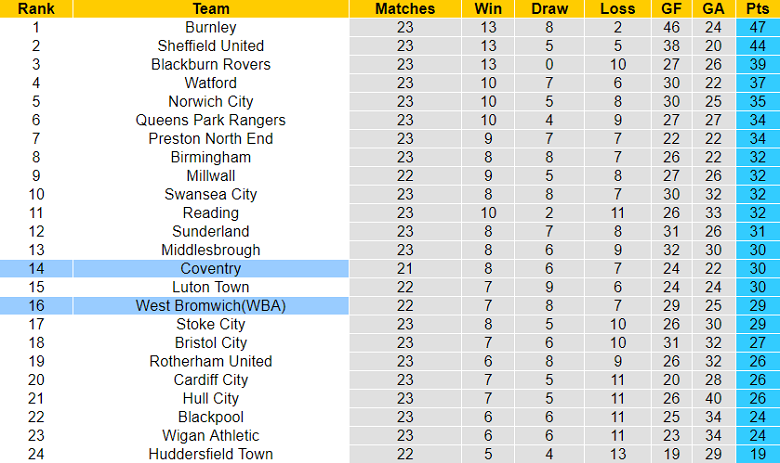
Task: Click Burnley's 47 points cell
Action: 758,27
